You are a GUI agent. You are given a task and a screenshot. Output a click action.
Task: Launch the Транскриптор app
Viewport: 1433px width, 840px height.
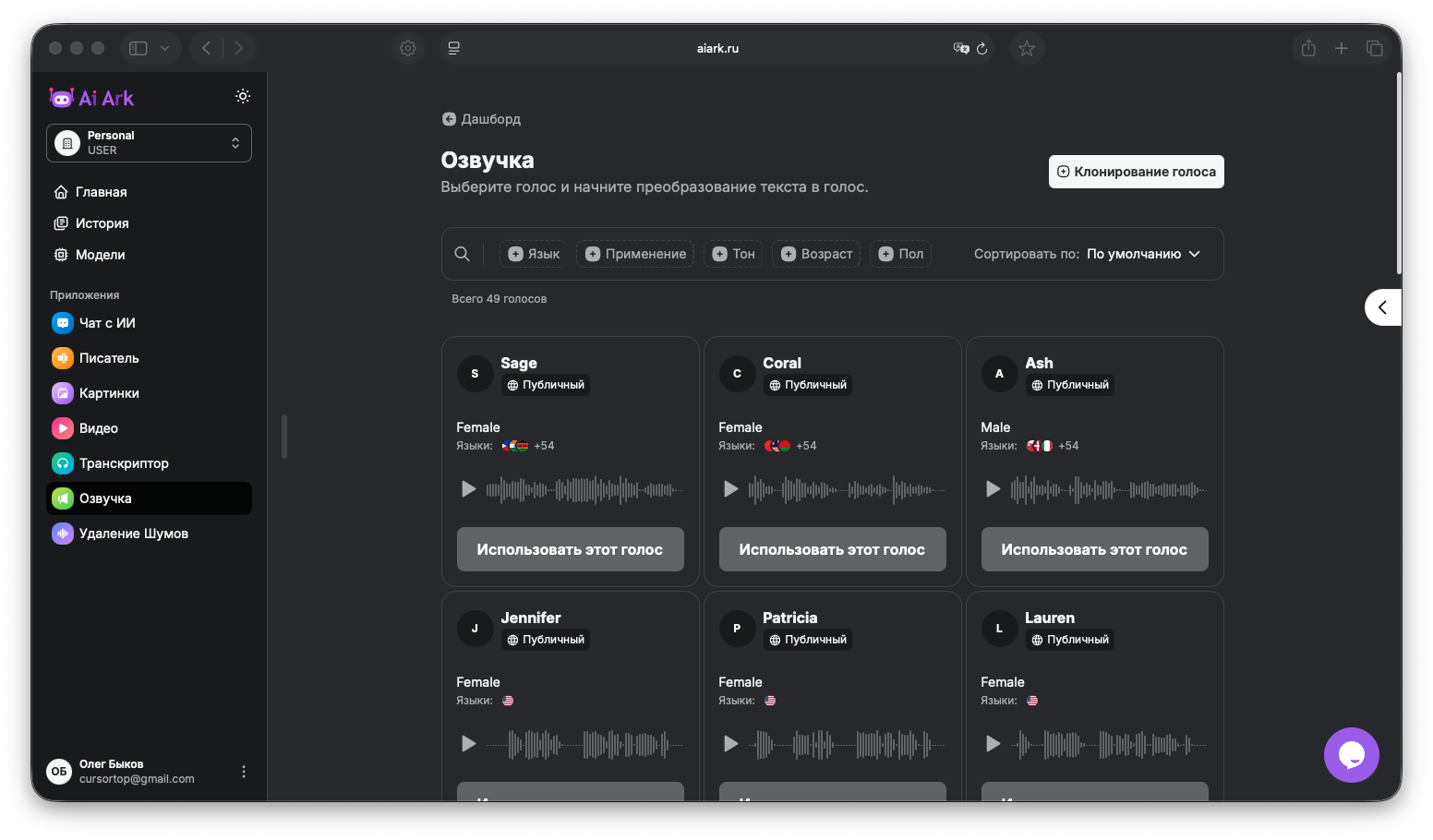point(124,463)
